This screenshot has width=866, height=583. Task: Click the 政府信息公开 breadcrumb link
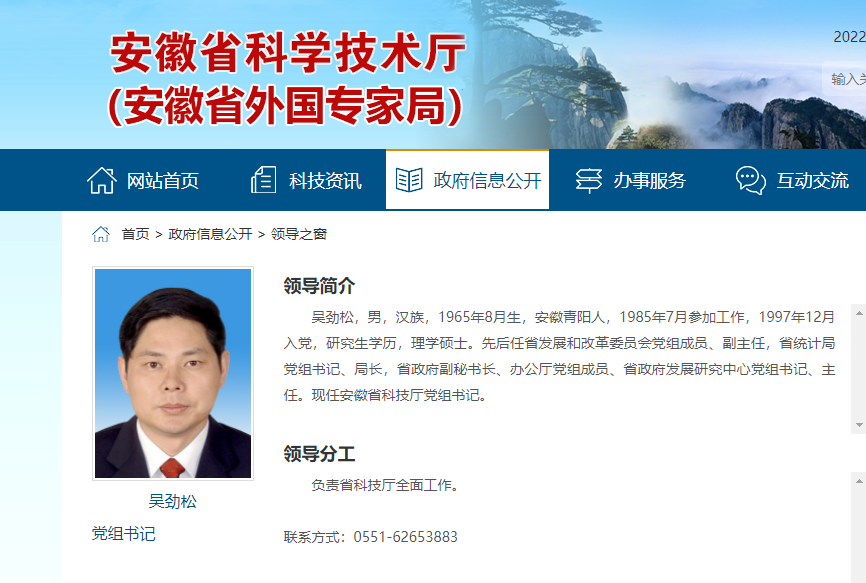pyautogui.click(x=210, y=234)
